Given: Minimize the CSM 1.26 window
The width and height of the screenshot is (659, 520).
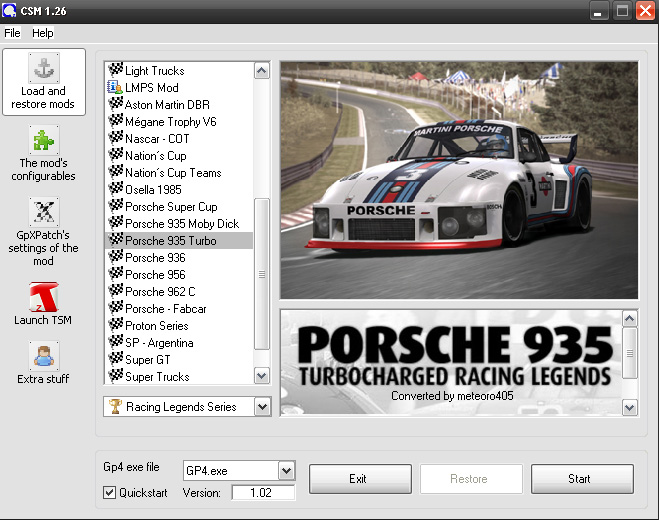Looking at the screenshot, I should [598, 10].
